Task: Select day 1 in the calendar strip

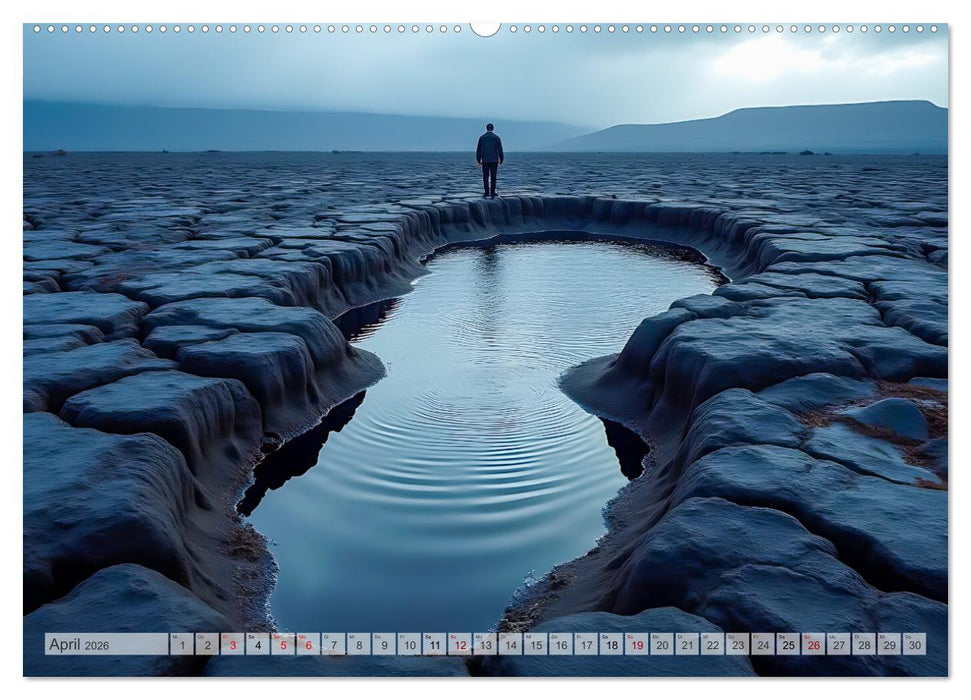Action: [181, 645]
